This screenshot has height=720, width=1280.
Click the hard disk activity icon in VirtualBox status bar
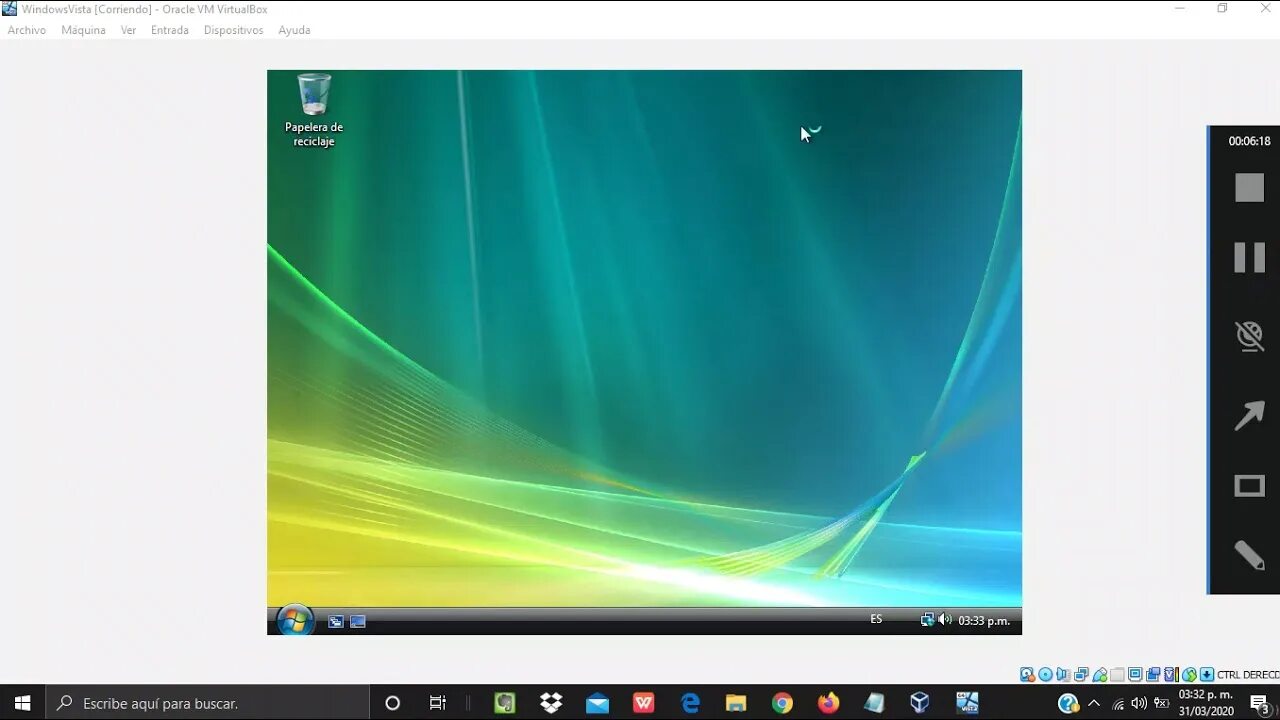click(x=1025, y=674)
